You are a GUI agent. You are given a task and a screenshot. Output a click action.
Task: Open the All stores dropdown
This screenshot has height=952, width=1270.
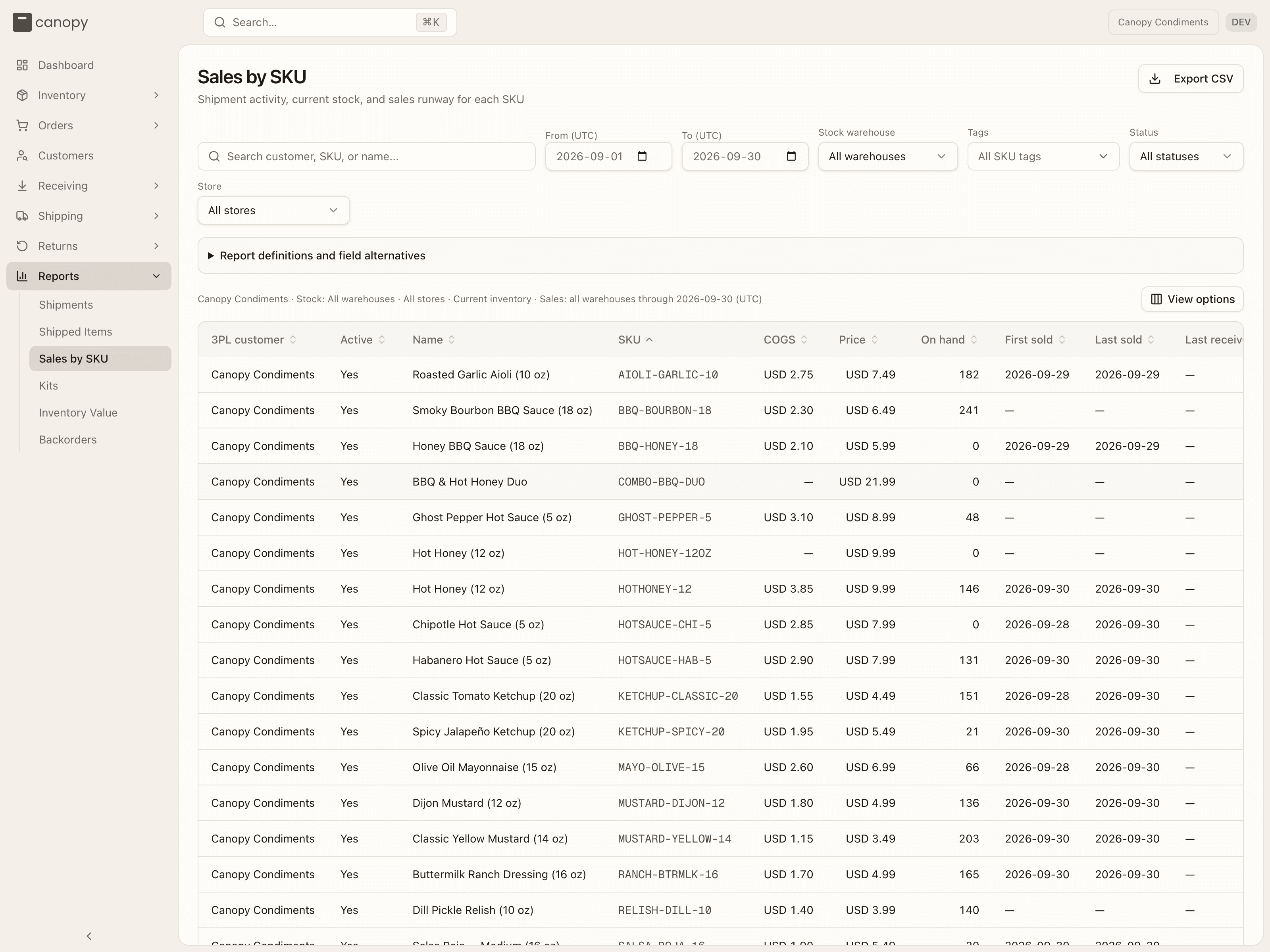pyautogui.click(x=273, y=210)
